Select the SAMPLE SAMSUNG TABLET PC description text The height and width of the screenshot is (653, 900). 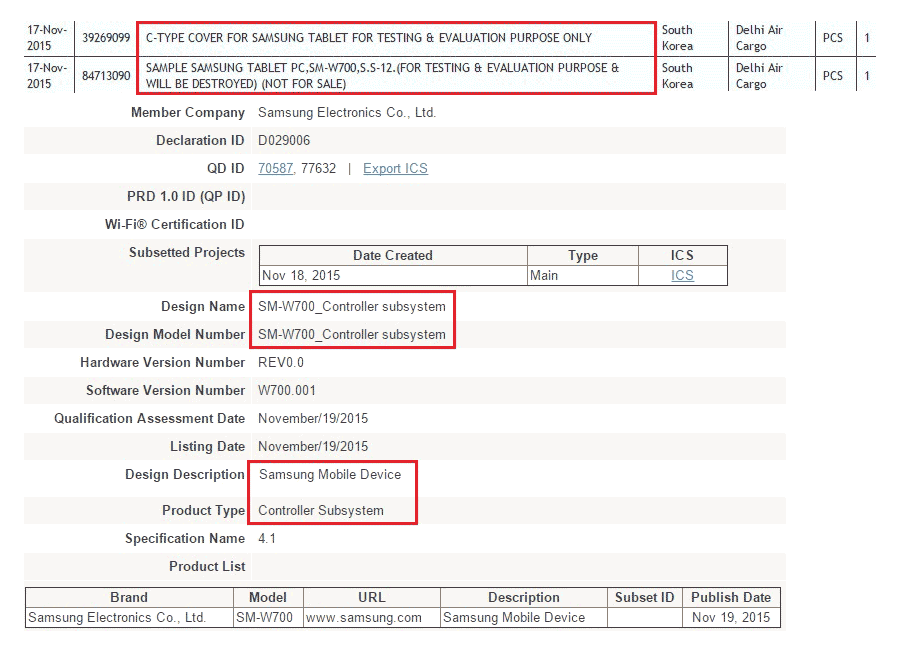pos(382,76)
